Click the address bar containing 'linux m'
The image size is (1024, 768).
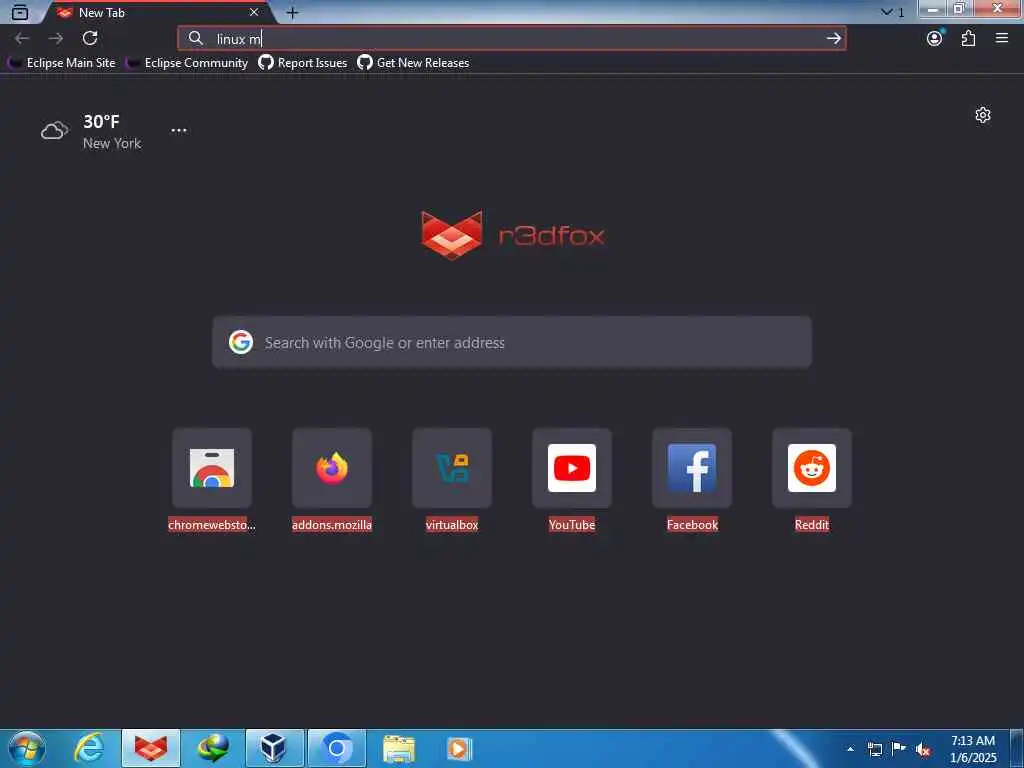511,39
